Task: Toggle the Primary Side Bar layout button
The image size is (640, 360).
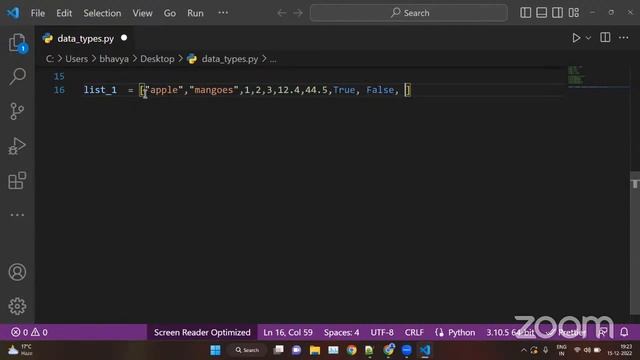Action: (526, 13)
